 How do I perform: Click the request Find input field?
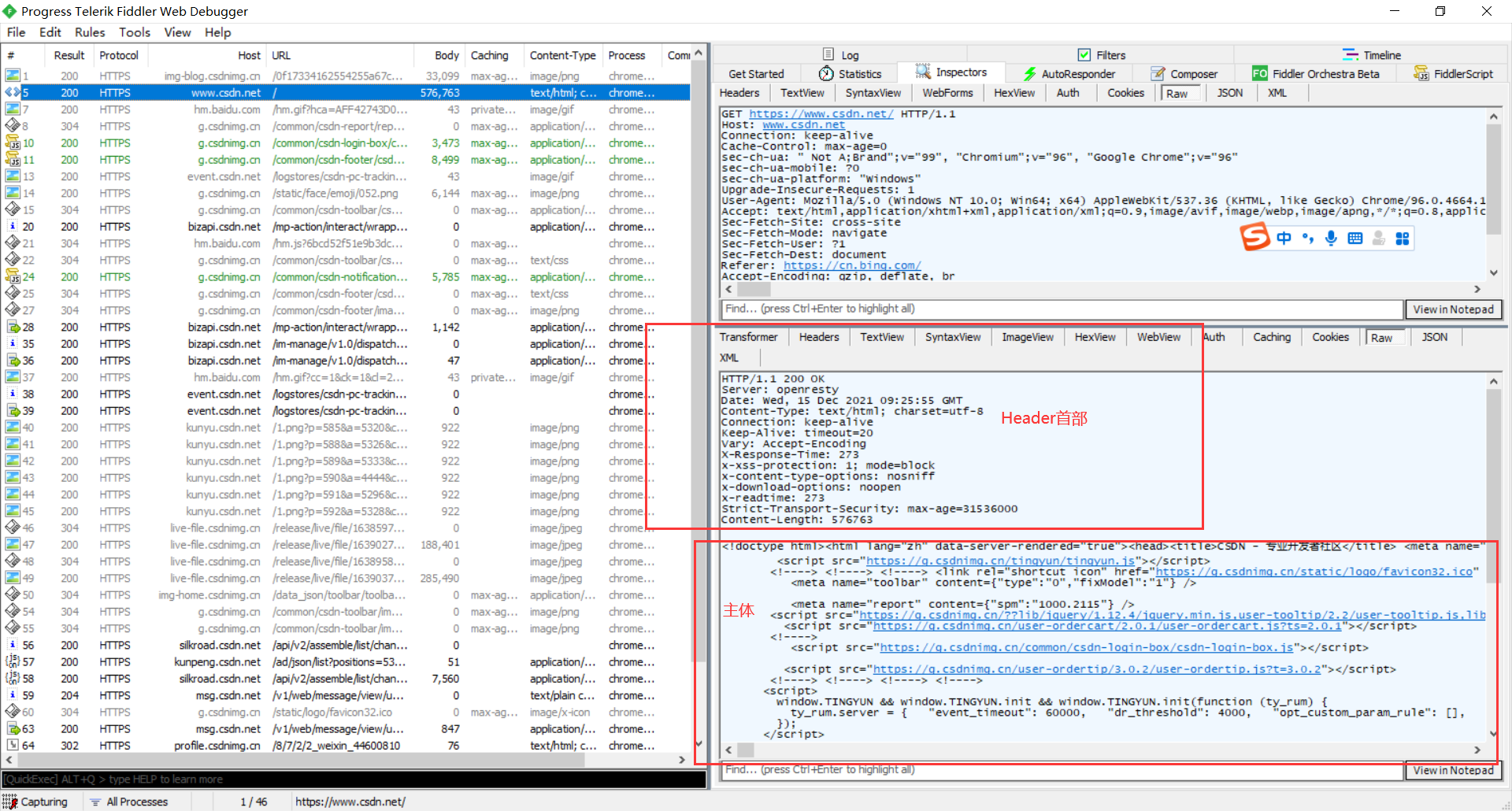click(1062, 309)
